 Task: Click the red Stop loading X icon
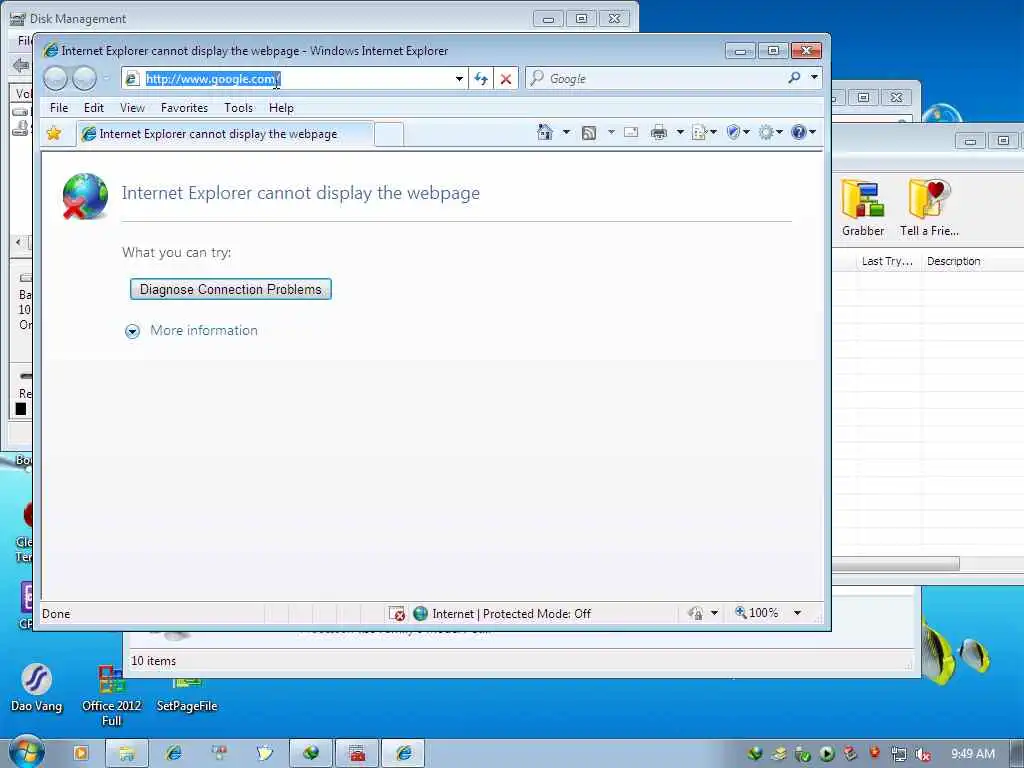pyautogui.click(x=505, y=79)
